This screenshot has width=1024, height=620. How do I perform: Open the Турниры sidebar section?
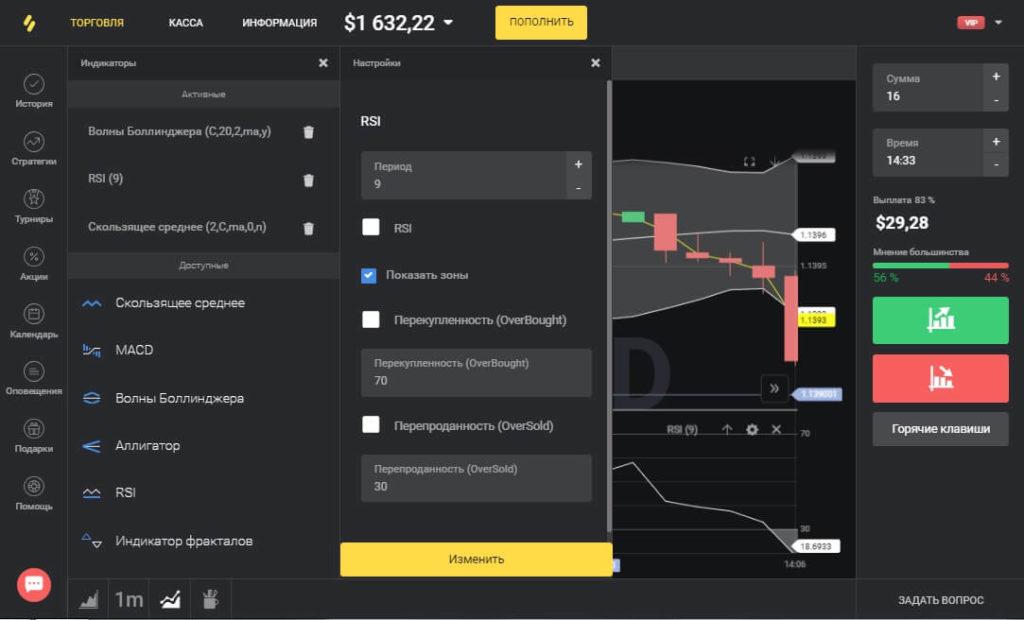(34, 205)
